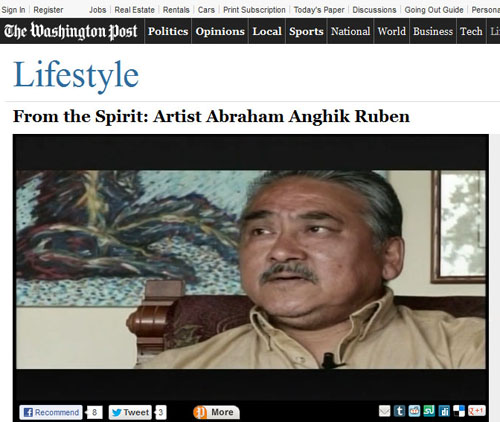Open the More sharing options
The image size is (500, 422).
click(216, 412)
